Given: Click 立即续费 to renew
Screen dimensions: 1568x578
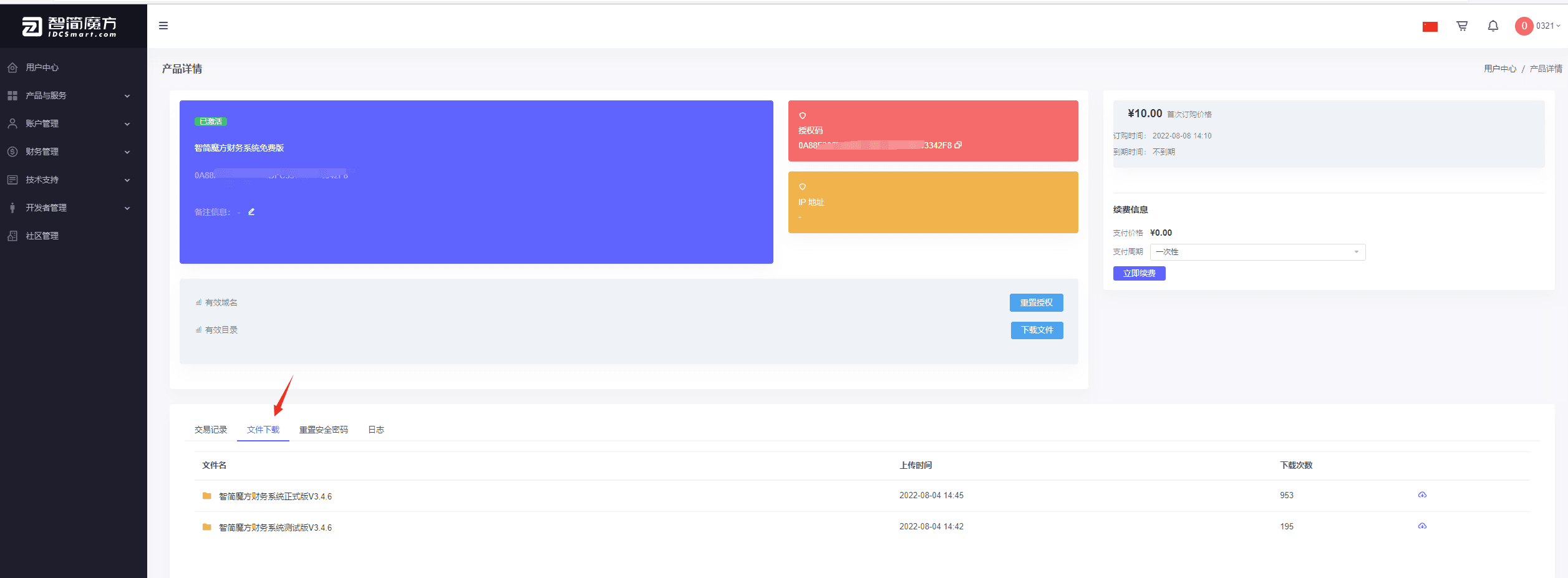Looking at the screenshot, I should 1140,273.
